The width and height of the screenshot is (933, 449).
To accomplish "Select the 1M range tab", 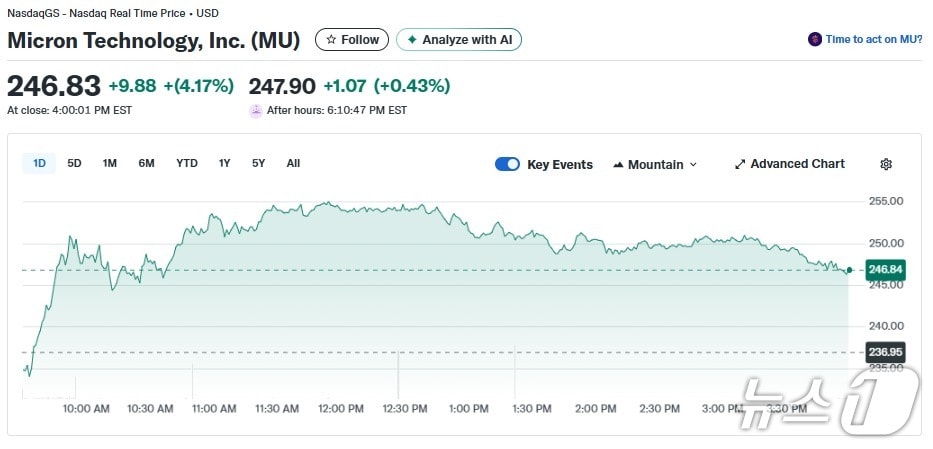I will coord(110,163).
